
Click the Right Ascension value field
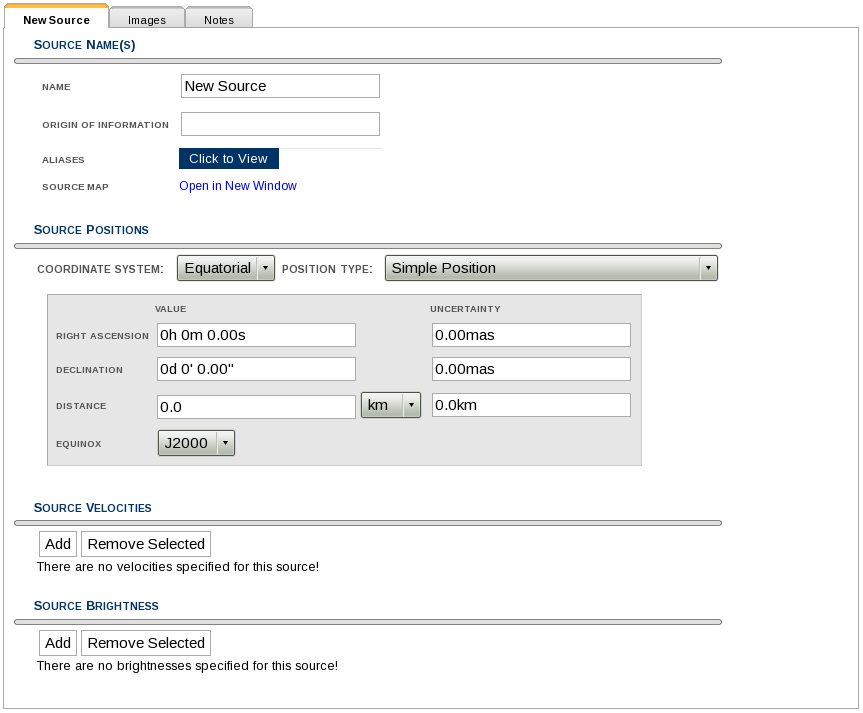pos(256,335)
